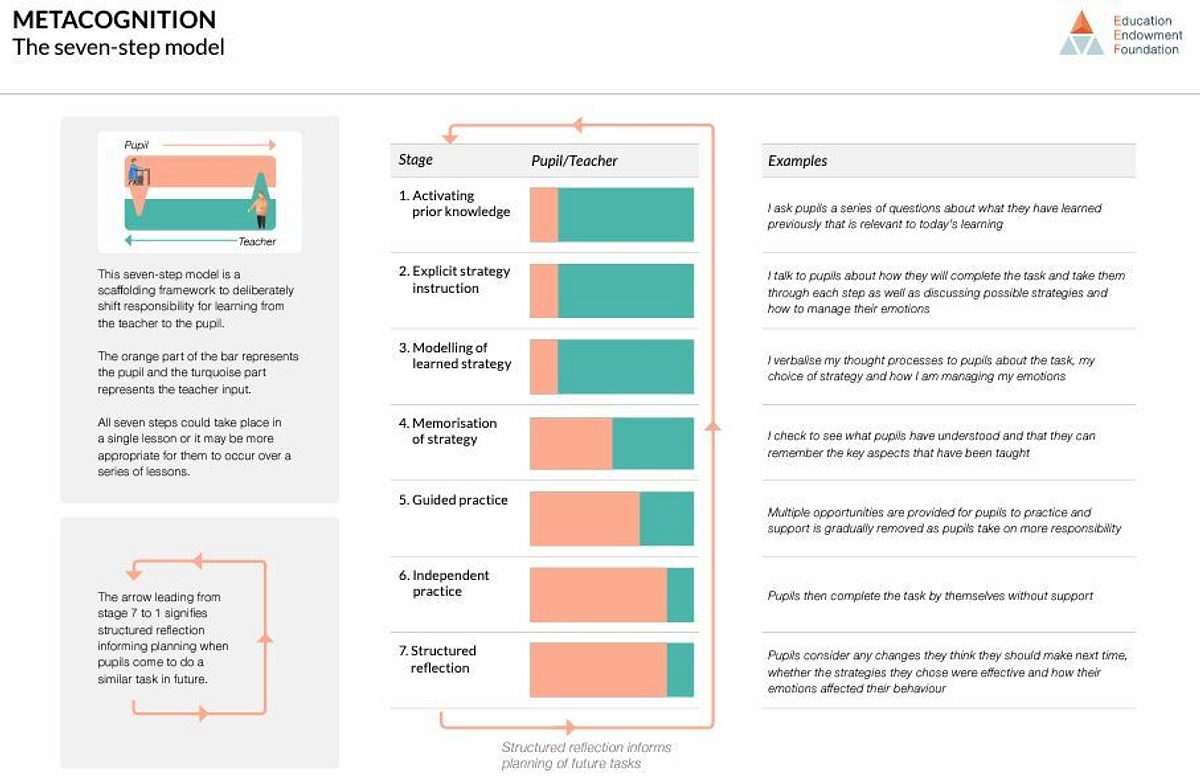
Task: Click the Stage column header
Action: pyautogui.click(x=416, y=160)
